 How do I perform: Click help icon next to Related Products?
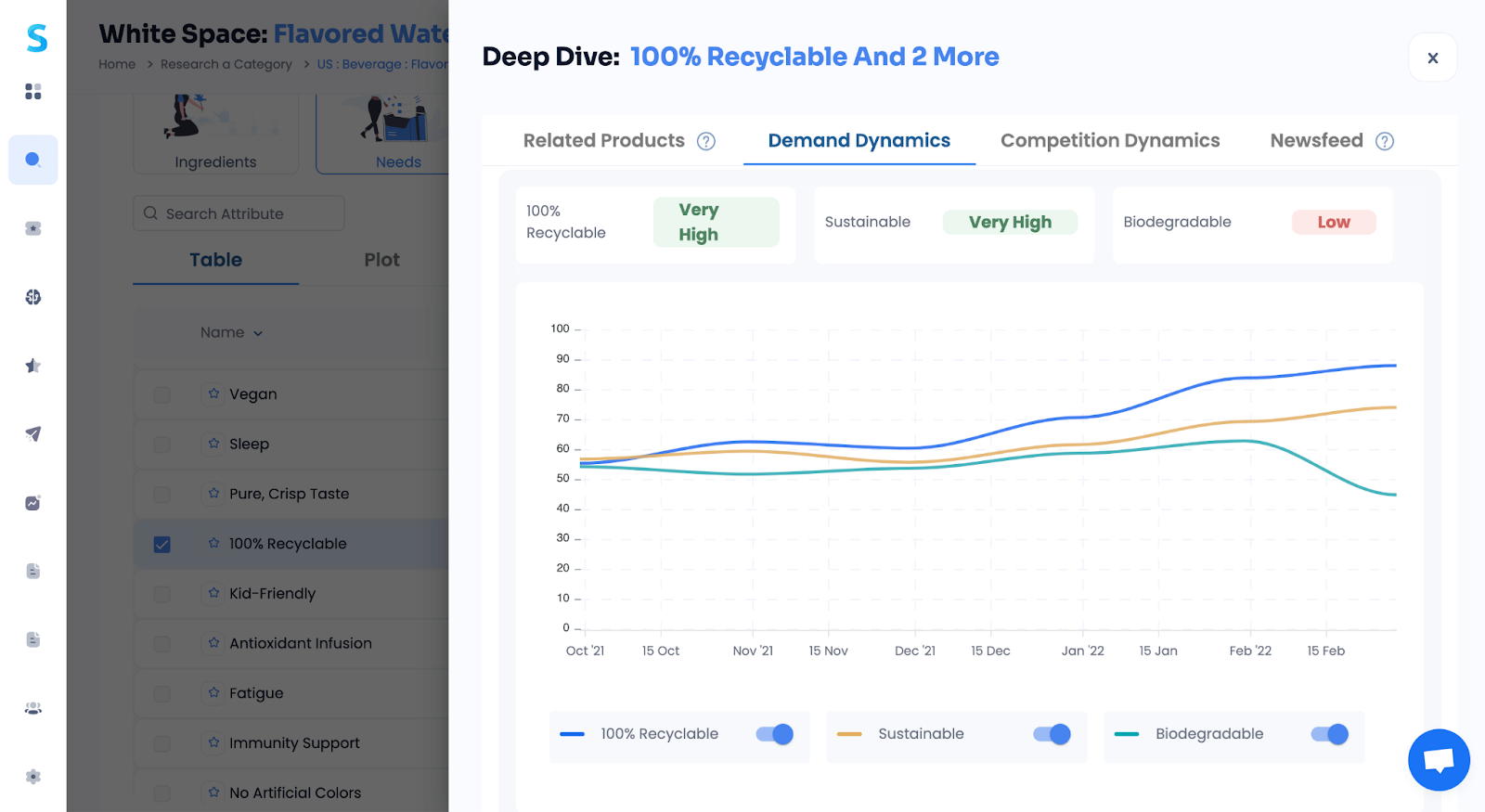[706, 141]
